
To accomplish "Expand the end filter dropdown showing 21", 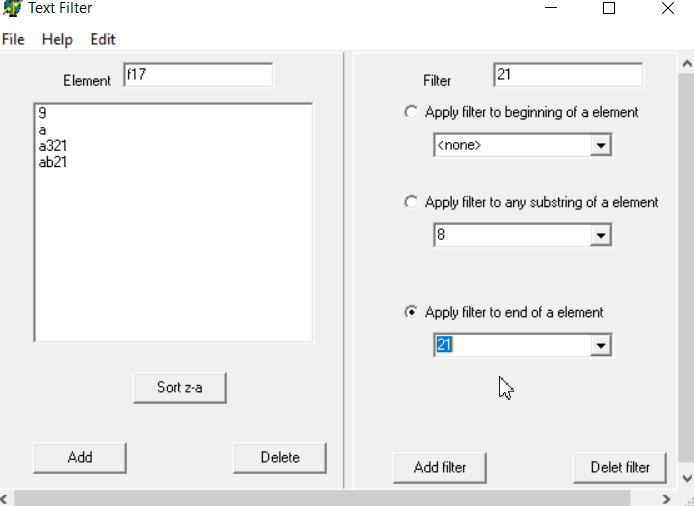I will (601, 345).
